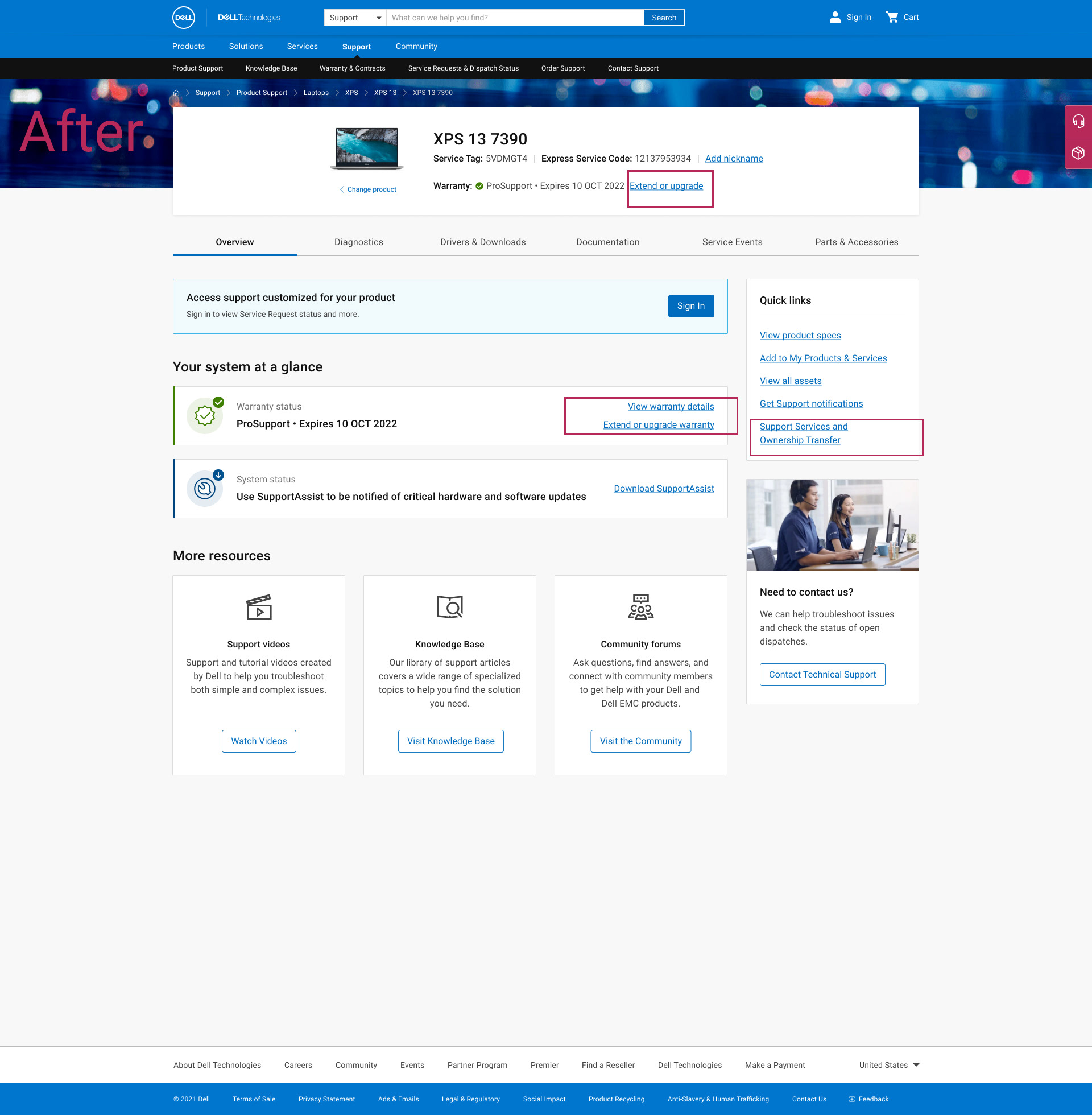The image size is (1092, 1115).
Task: Switch to the Diagnostics tab
Action: click(x=359, y=242)
